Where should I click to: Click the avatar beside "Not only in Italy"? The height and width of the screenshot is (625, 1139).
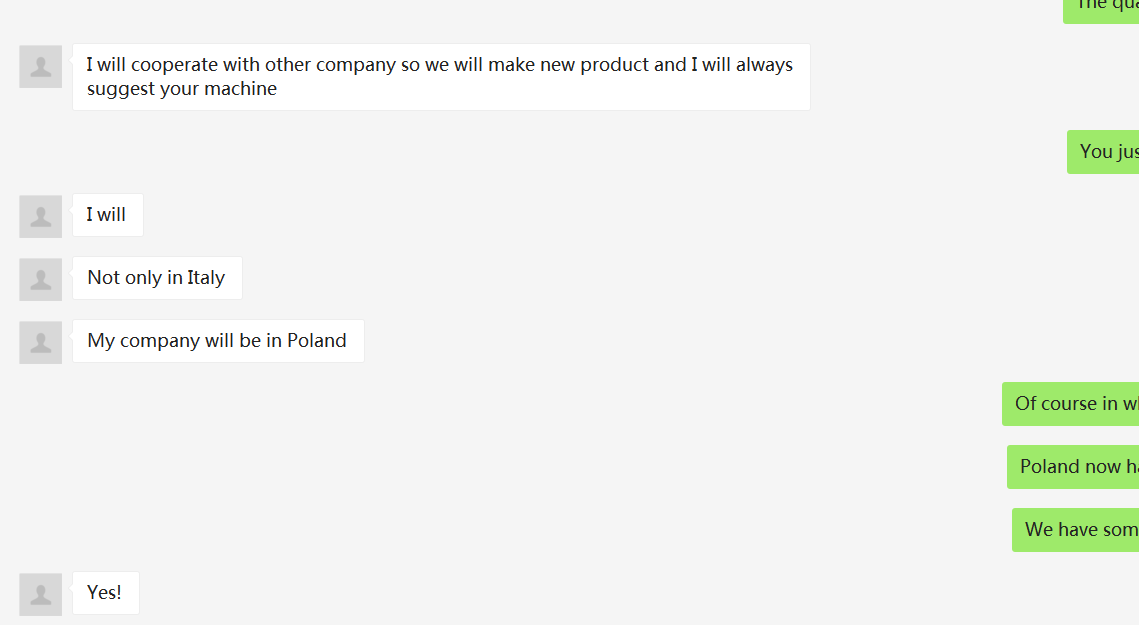point(41,280)
